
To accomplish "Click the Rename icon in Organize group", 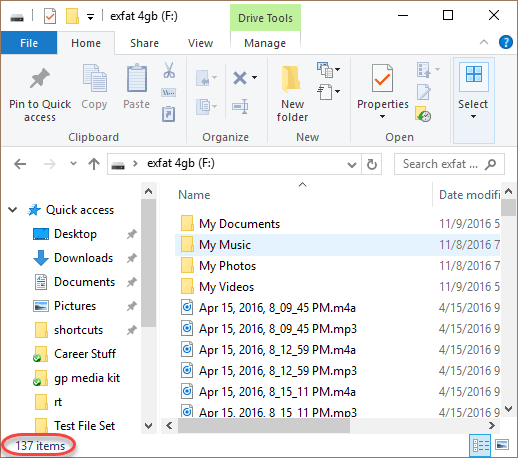I will coord(240,107).
